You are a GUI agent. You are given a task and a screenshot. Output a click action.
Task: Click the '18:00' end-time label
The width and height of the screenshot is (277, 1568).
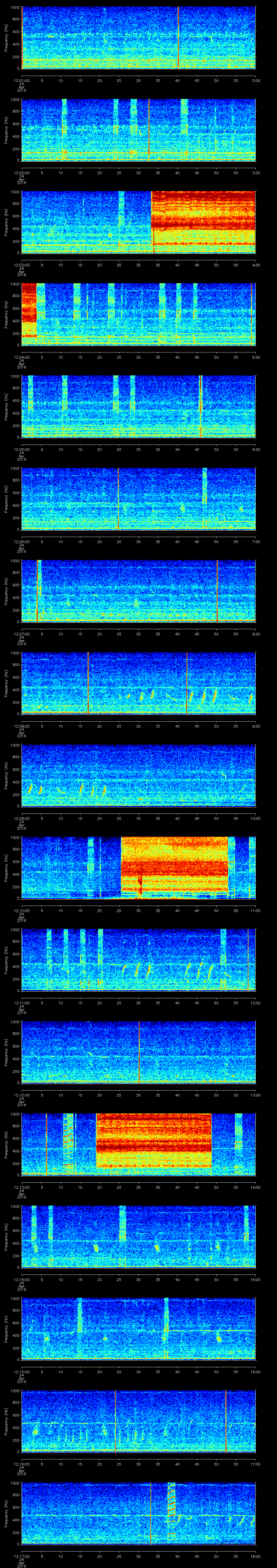(x=255, y=1556)
